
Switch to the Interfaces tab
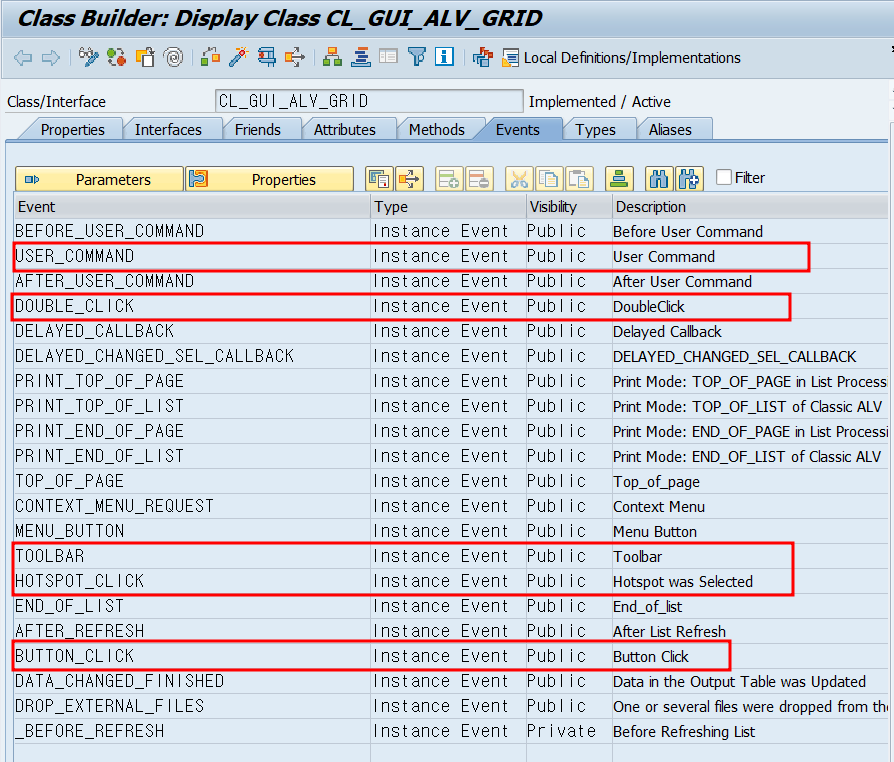coord(168,129)
